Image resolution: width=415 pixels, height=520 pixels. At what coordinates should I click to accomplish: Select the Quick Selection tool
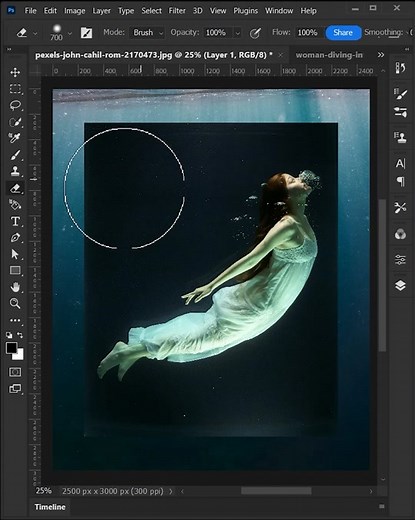click(15, 122)
